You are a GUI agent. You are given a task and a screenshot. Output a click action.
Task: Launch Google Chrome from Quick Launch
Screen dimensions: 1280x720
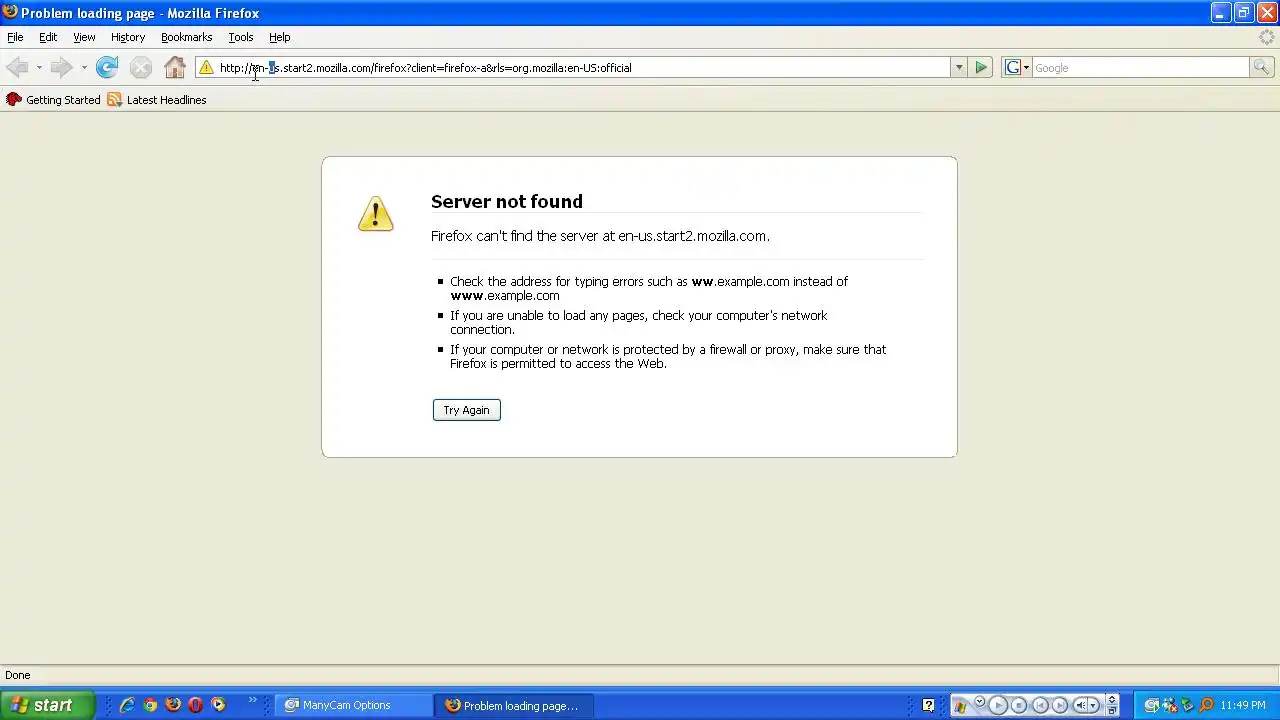(x=150, y=705)
